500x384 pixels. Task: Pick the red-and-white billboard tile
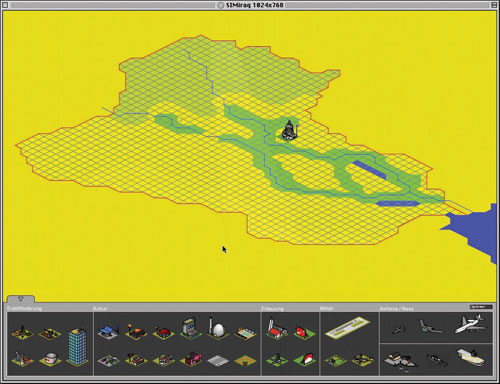(304, 359)
